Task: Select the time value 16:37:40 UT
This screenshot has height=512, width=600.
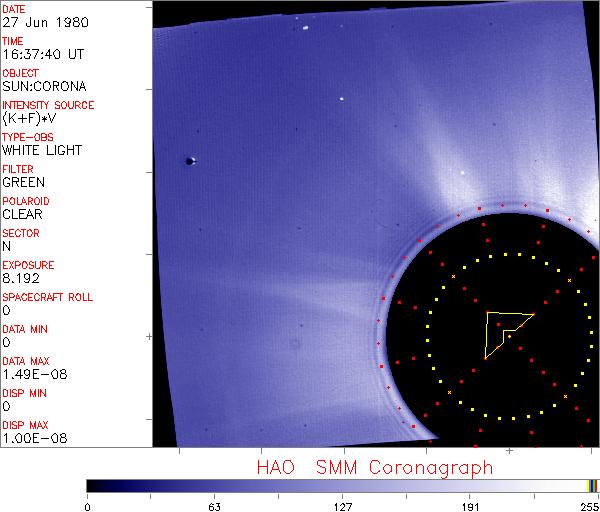Action: (43, 54)
